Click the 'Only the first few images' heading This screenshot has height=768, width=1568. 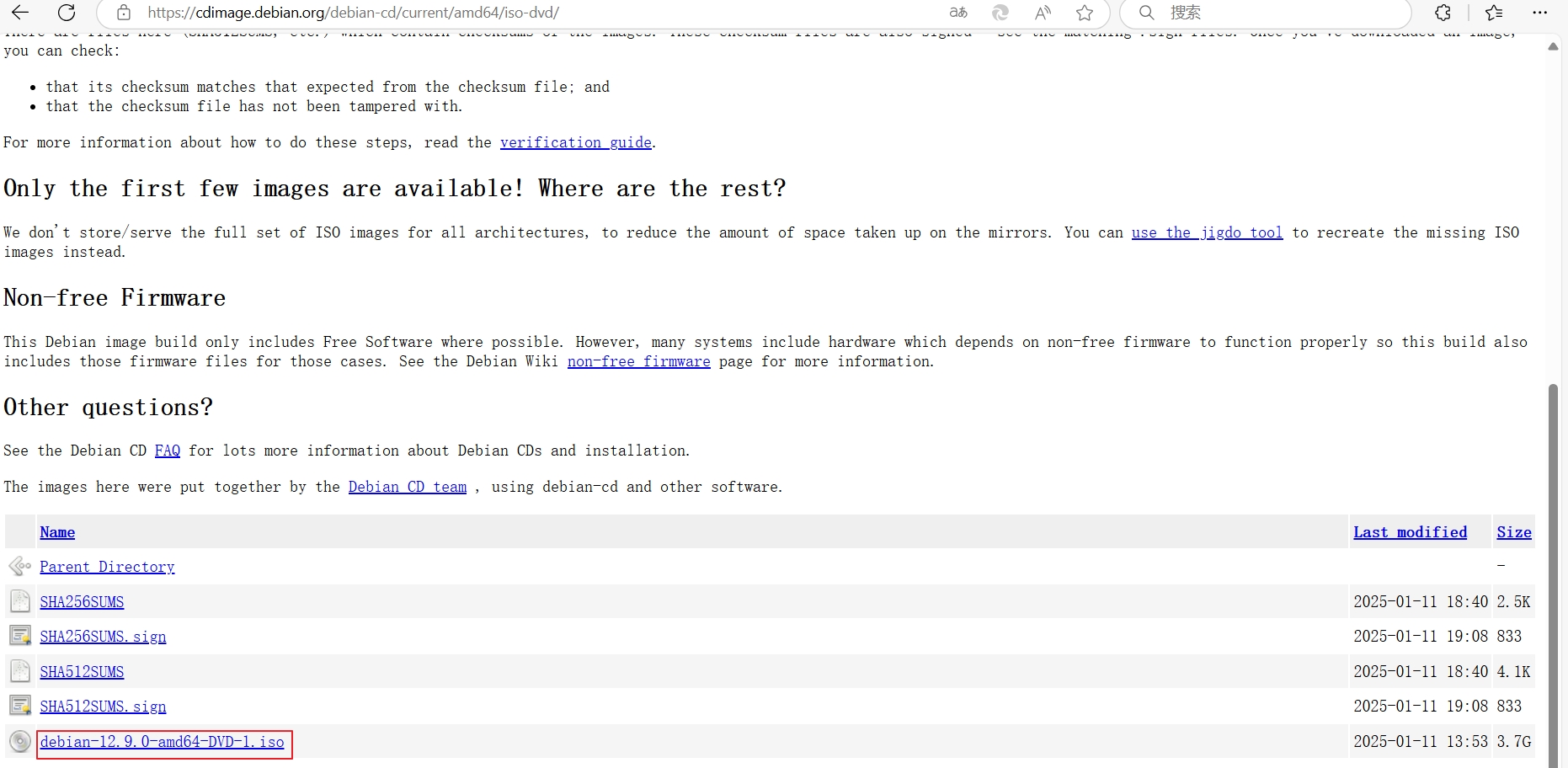pyautogui.click(x=395, y=189)
